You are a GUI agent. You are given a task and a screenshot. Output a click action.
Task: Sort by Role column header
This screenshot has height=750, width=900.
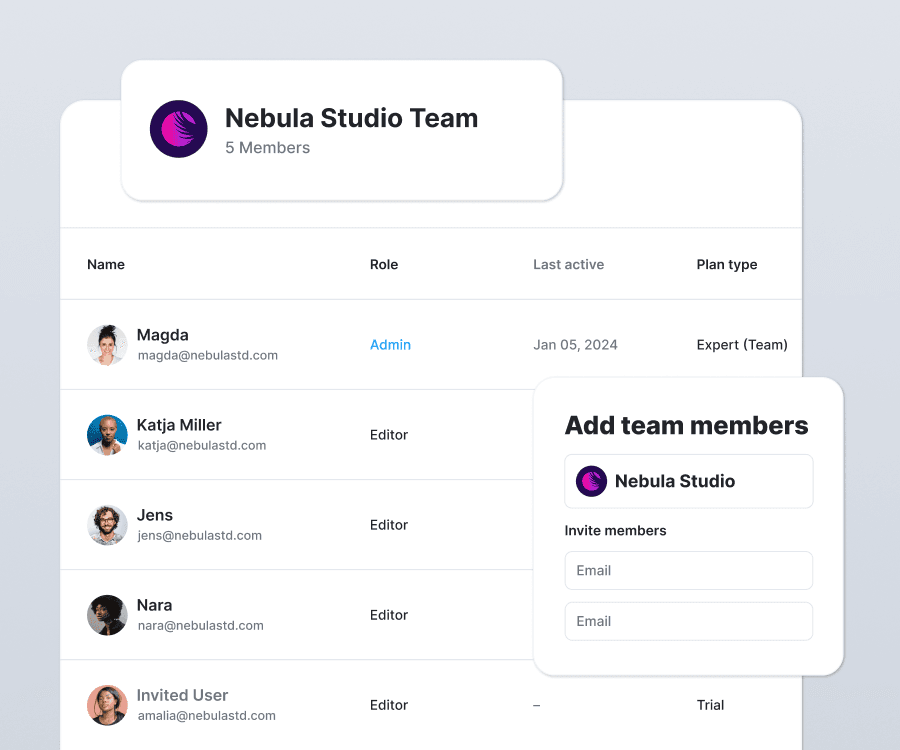[x=384, y=265]
